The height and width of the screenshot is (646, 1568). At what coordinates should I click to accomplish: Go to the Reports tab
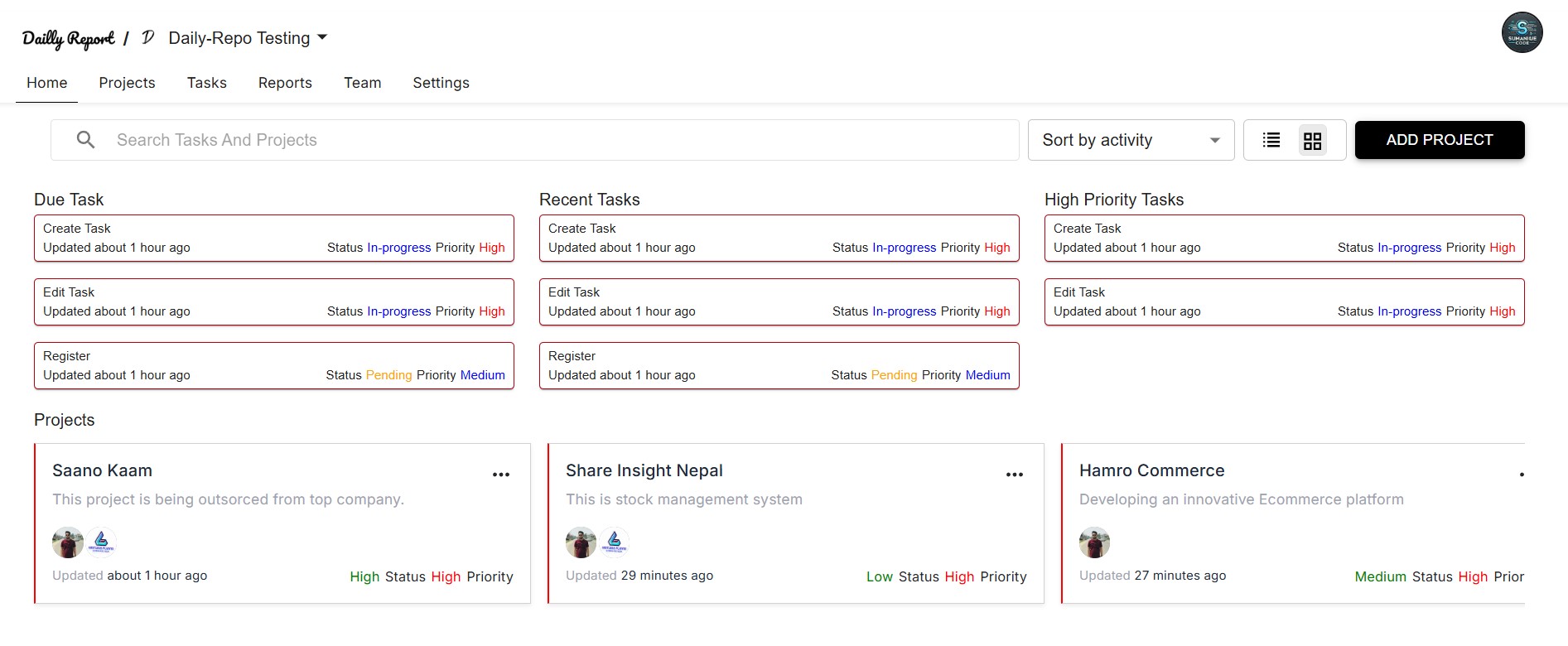[285, 83]
